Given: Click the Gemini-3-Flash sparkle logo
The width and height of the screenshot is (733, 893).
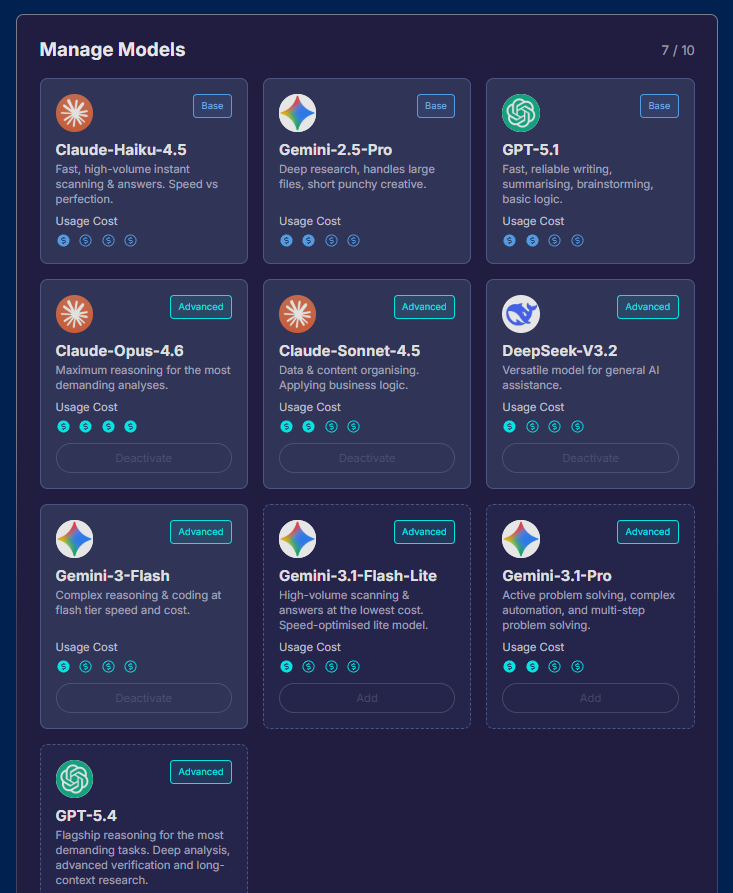Looking at the screenshot, I should tap(75, 539).
